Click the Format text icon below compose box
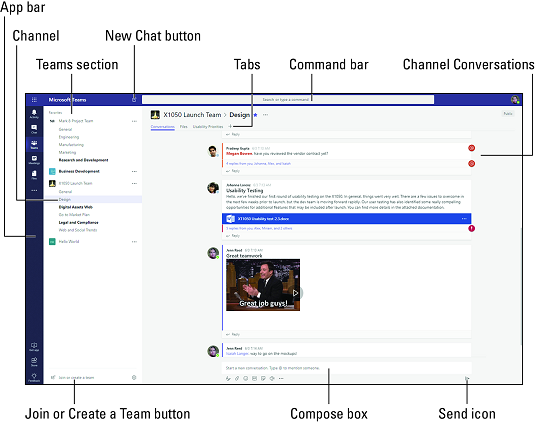Screen dimensions: 535x422 pos(228,378)
